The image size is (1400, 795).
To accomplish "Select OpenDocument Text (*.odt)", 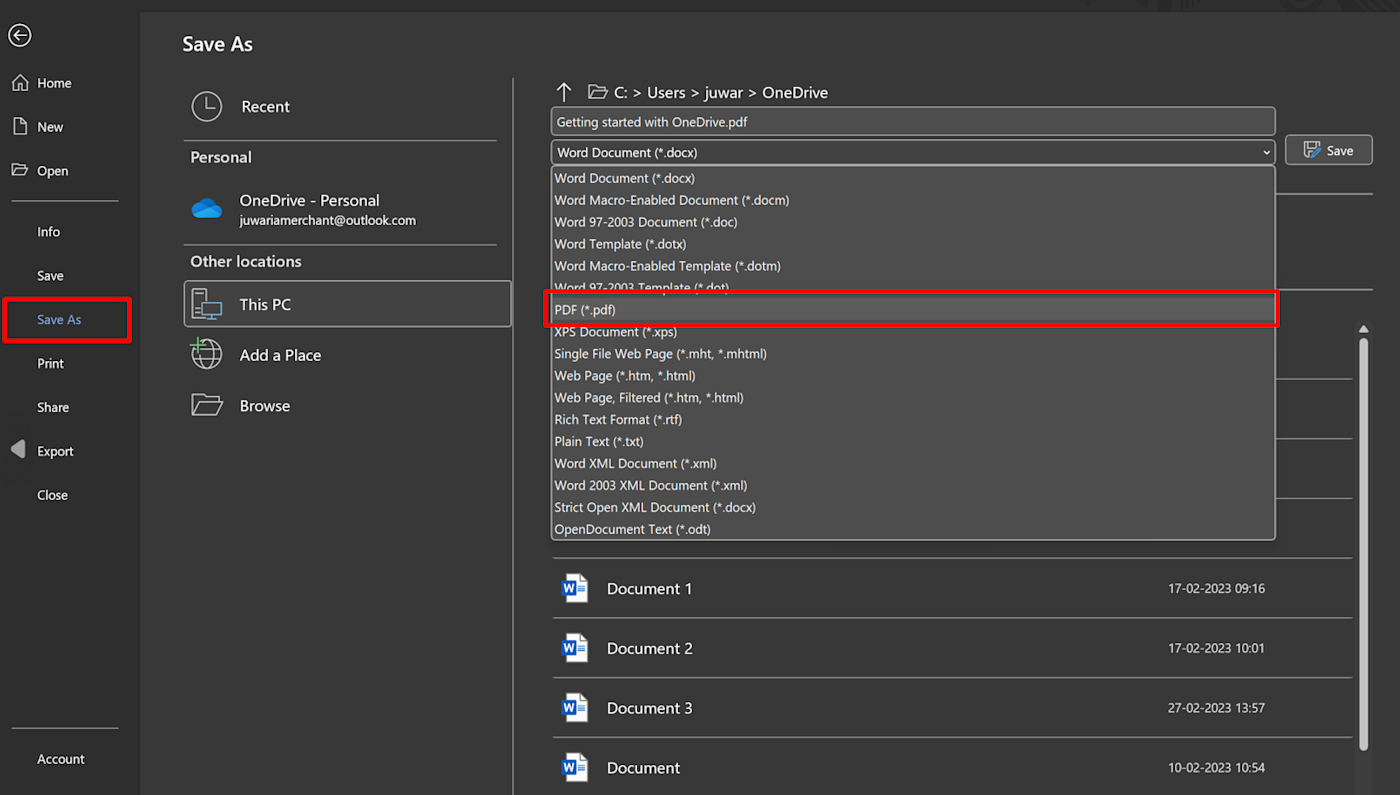I will tap(913, 530).
